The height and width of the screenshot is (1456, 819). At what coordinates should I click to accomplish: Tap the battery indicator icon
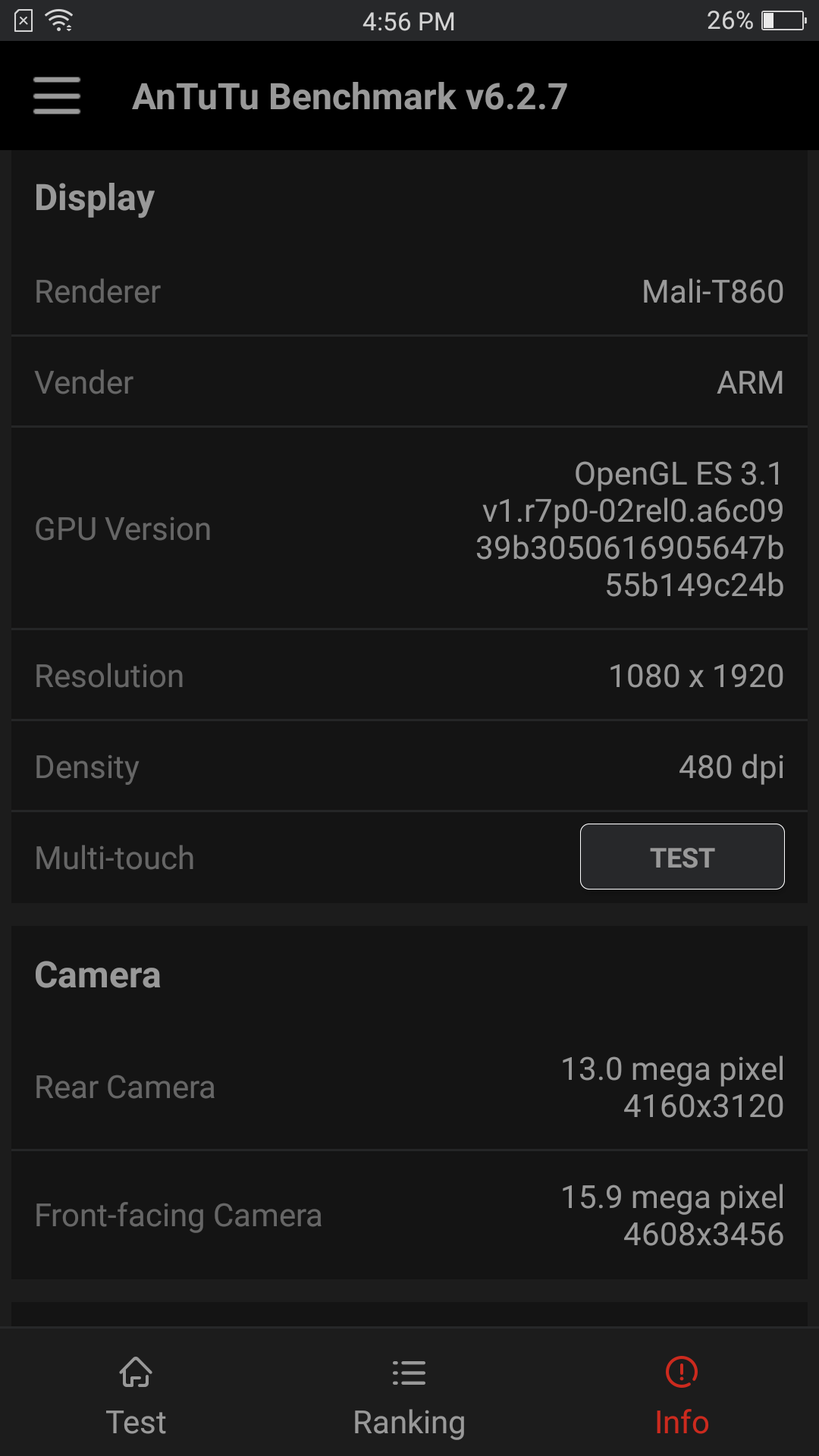(x=784, y=20)
